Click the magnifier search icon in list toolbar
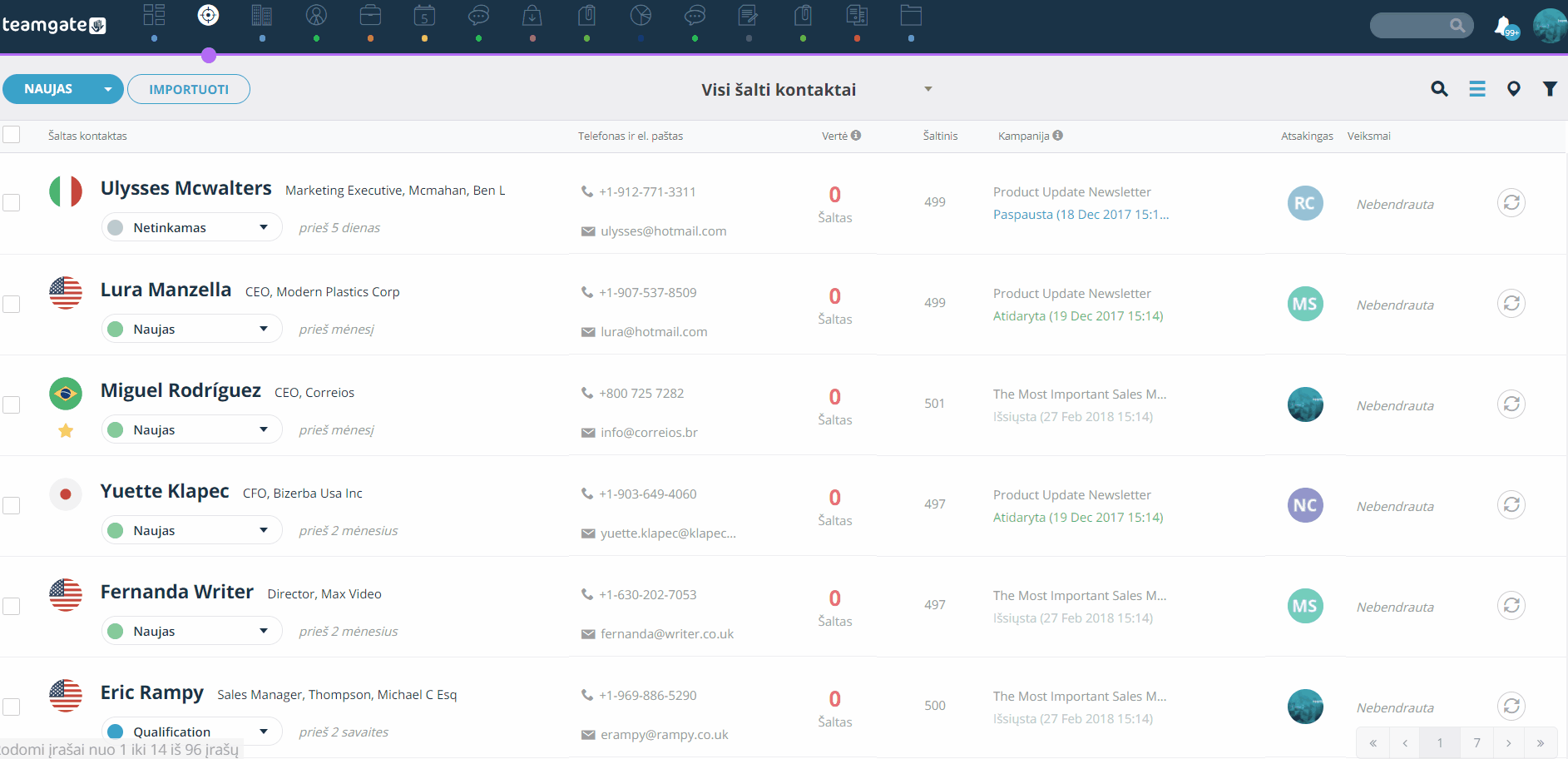Viewport: 1568px width, 759px height. tap(1439, 89)
